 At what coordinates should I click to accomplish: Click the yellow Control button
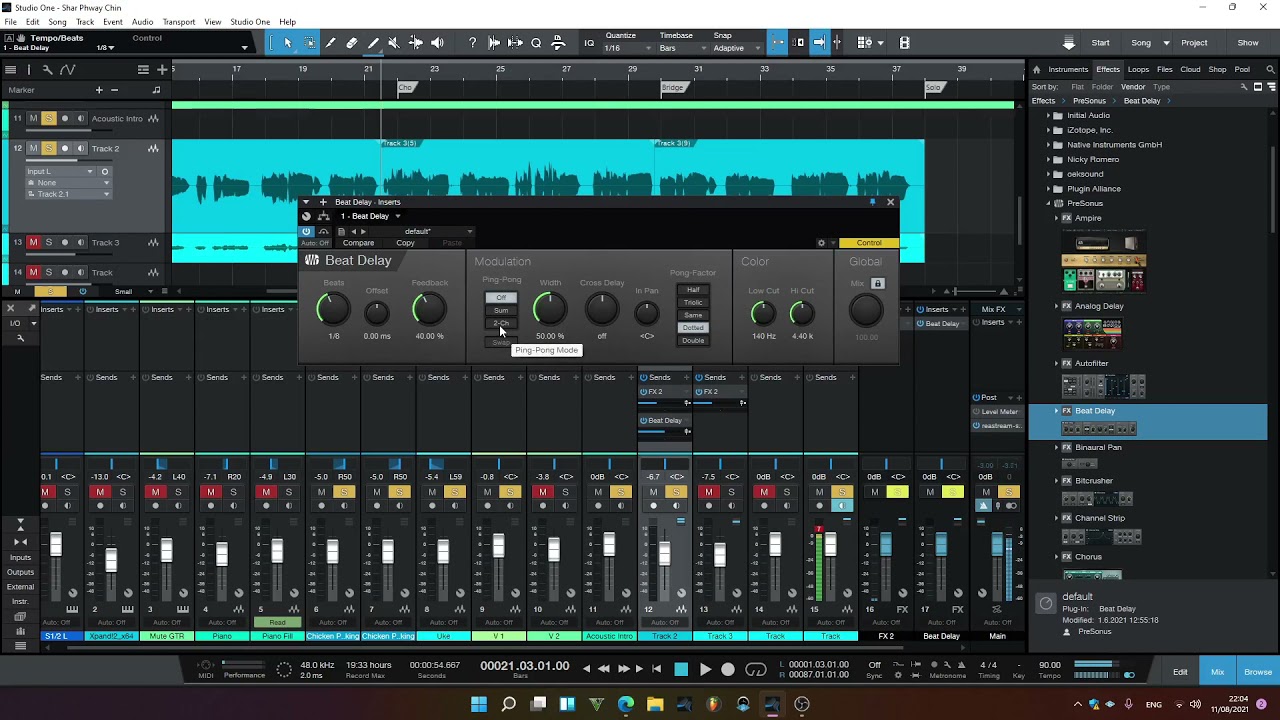tap(868, 243)
